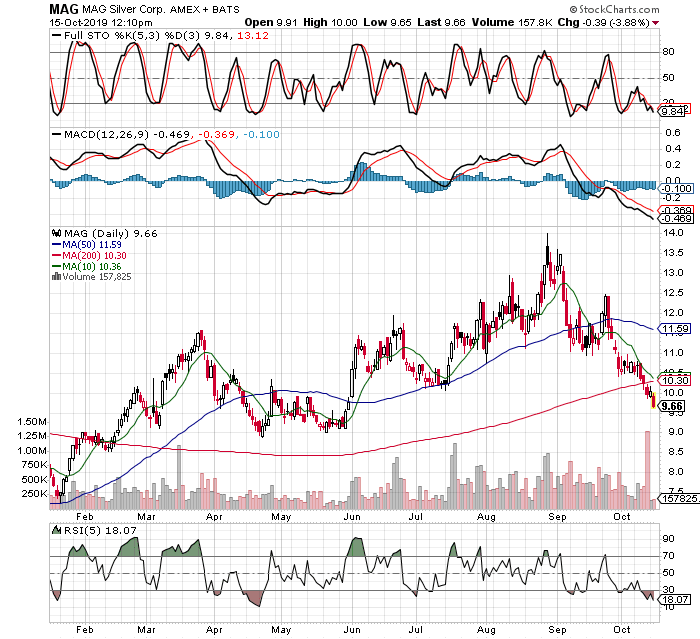The image size is (700, 639).
Task: Click the MA(50) 11.59 legend entry
Action: [92, 245]
